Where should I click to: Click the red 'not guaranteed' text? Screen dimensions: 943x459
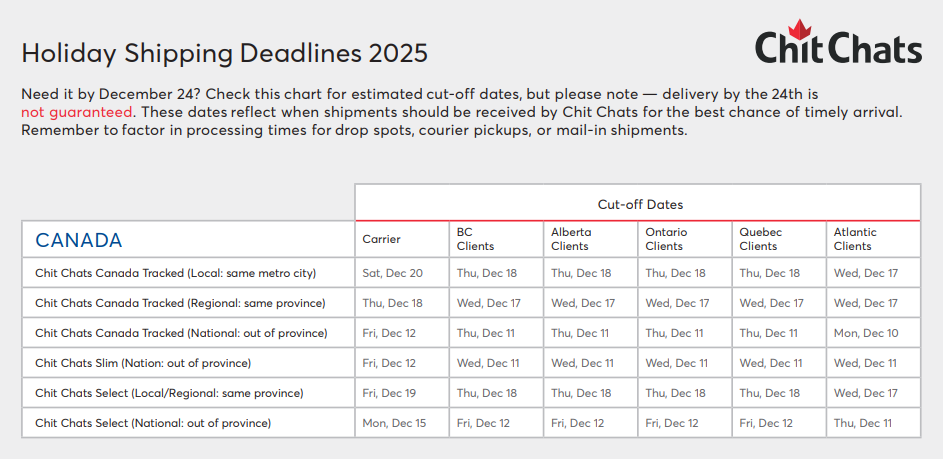click(77, 112)
